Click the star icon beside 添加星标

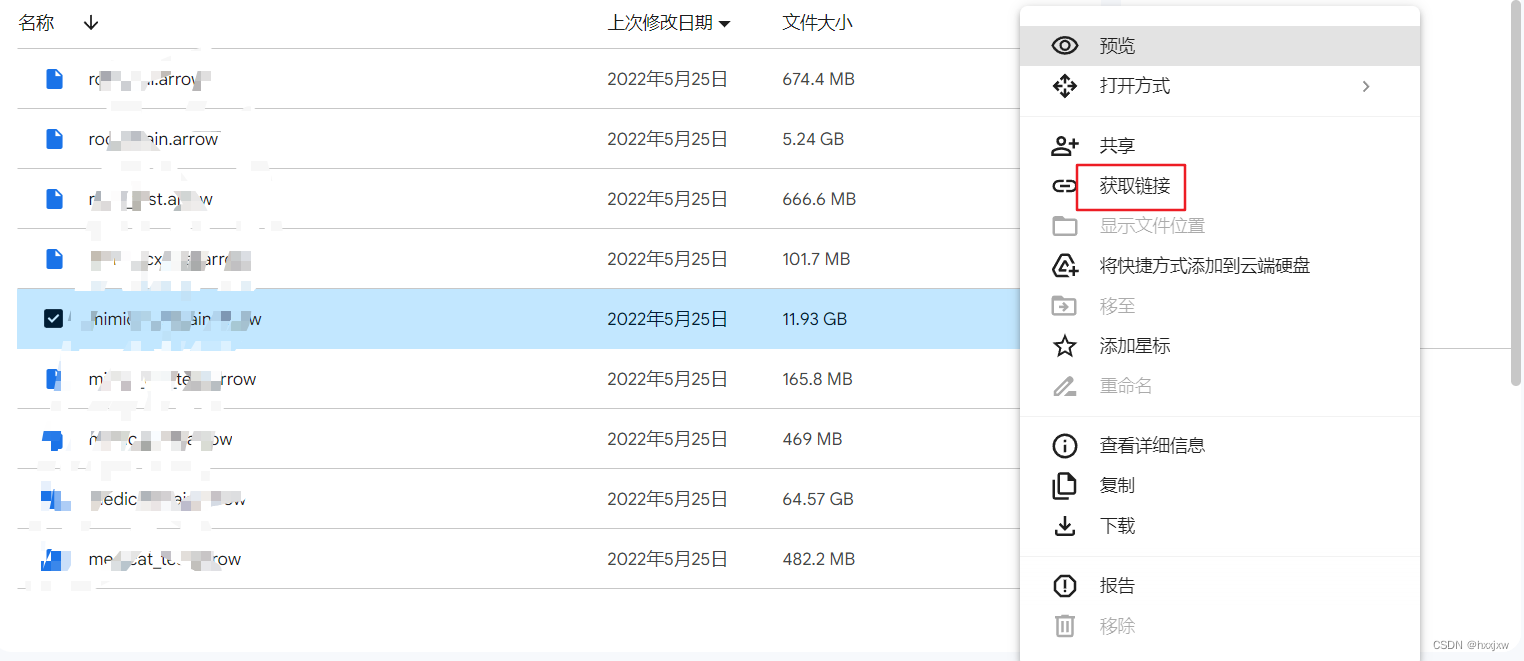(1065, 345)
